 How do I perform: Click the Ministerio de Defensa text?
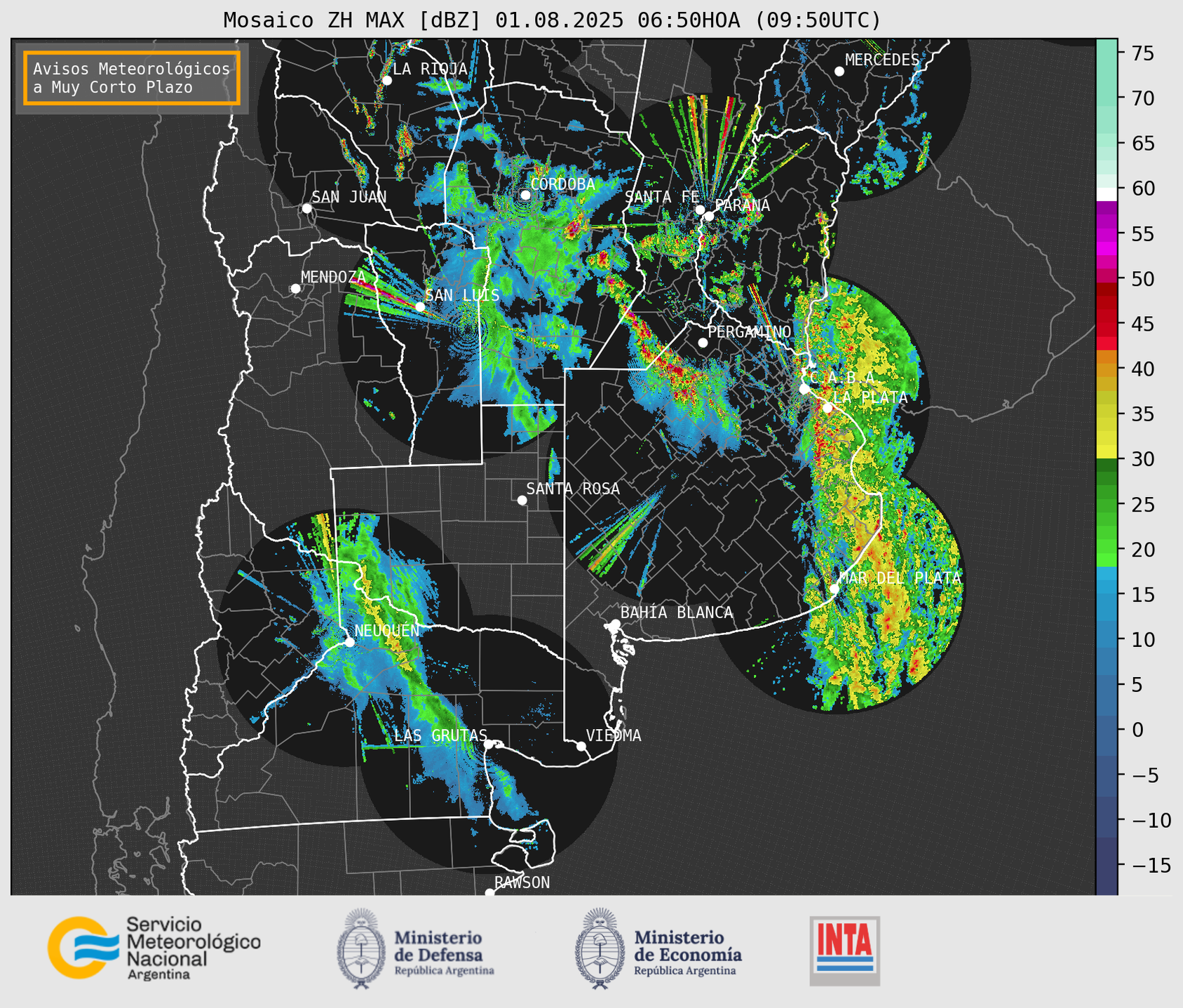[x=444, y=954]
